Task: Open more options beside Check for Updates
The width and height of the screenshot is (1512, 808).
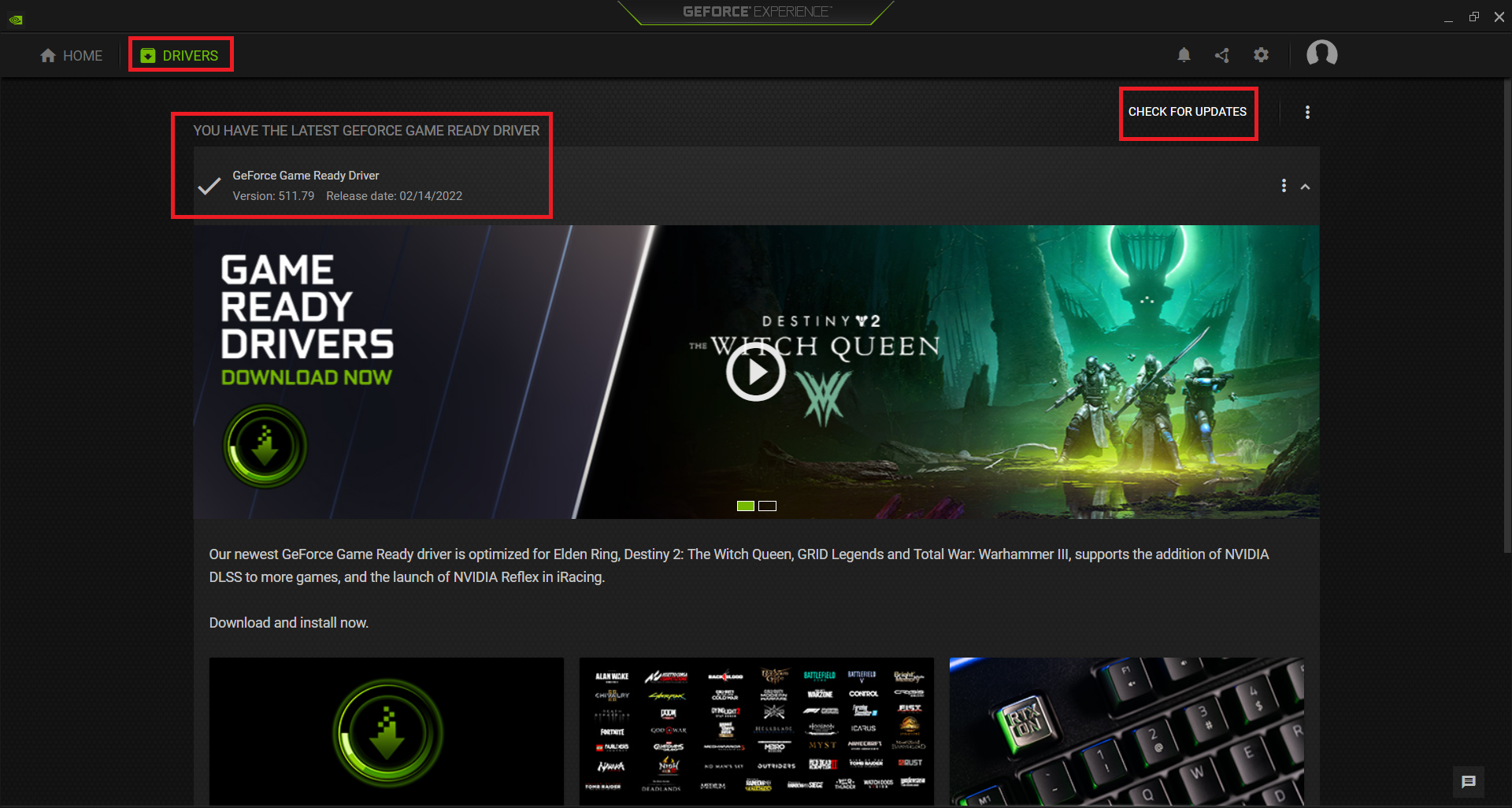Action: point(1307,113)
